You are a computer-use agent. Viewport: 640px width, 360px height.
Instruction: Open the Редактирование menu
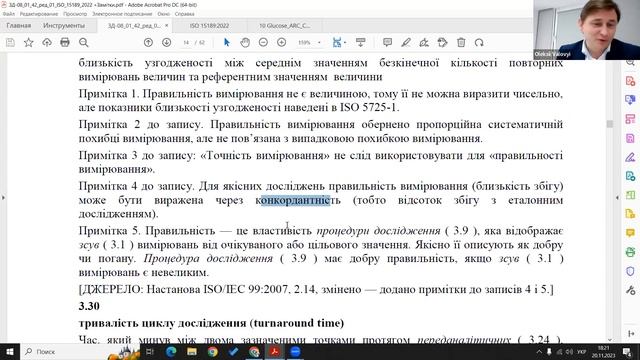click(39, 14)
